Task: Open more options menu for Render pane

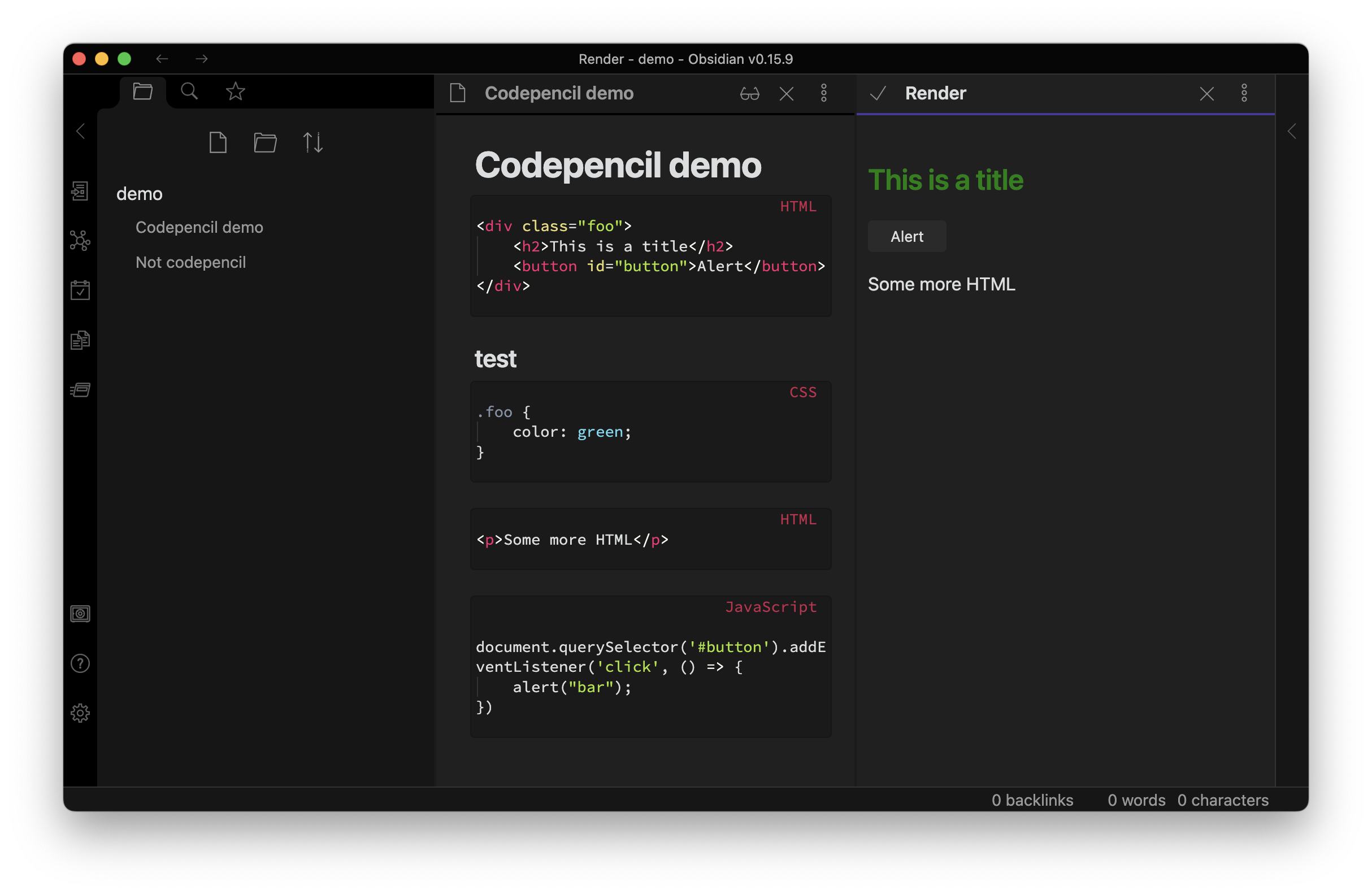Action: [x=1244, y=93]
